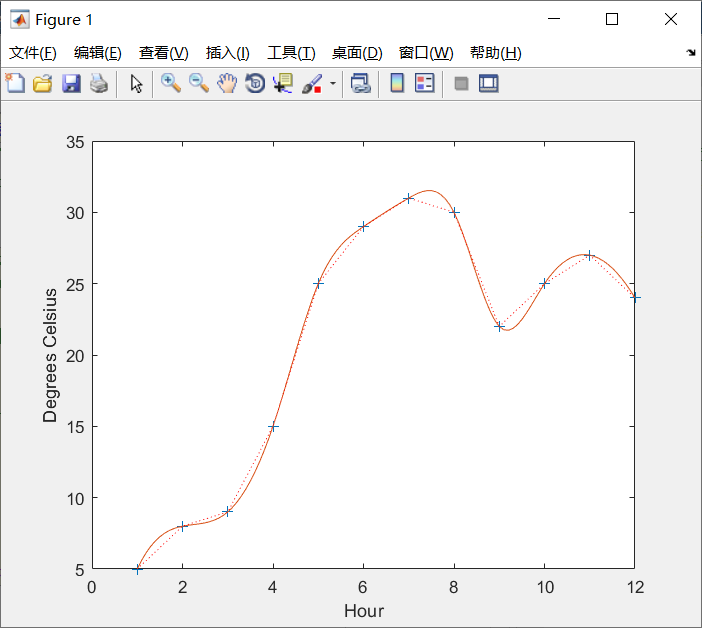This screenshot has width=702, height=628.
Task: Open the 工具(T) menu
Action: point(291,53)
